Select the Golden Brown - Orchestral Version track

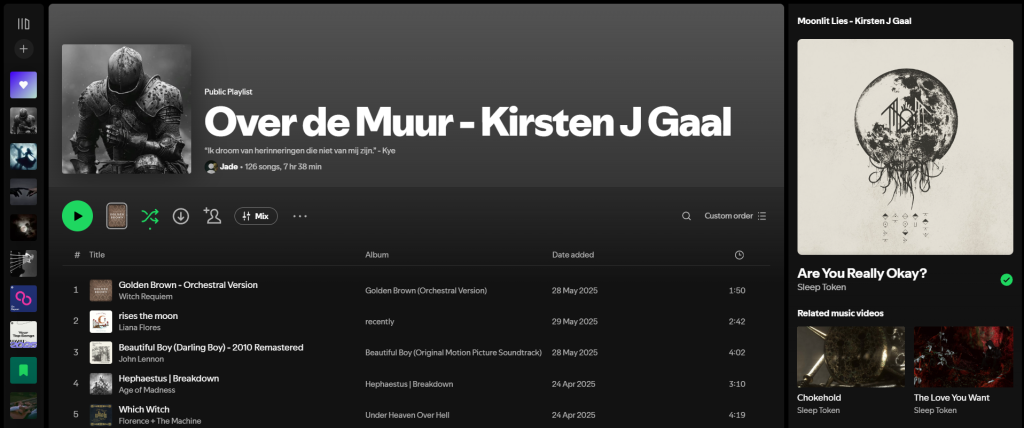(188, 284)
